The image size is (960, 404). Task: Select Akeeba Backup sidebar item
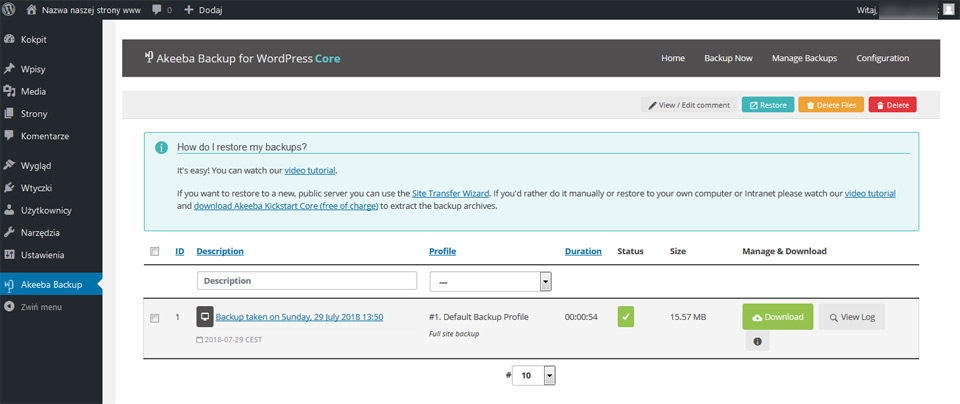51,285
